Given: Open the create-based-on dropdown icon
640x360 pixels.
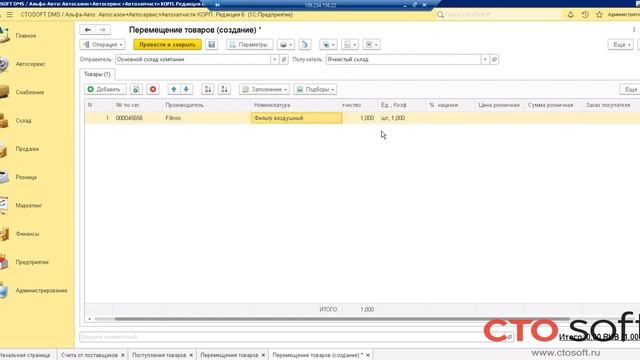Looking at the screenshot, I should [328, 44].
